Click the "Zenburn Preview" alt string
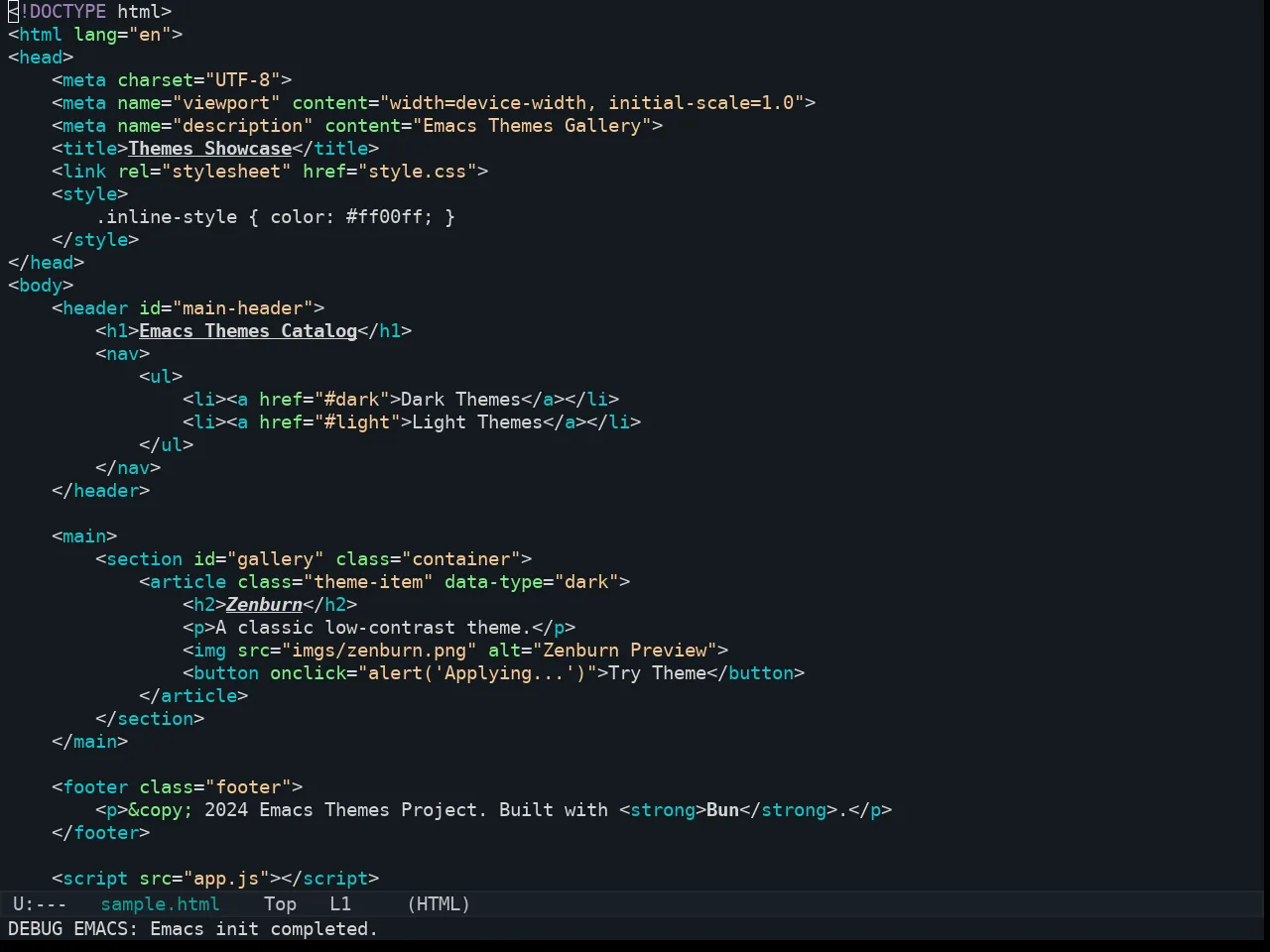 (x=624, y=651)
